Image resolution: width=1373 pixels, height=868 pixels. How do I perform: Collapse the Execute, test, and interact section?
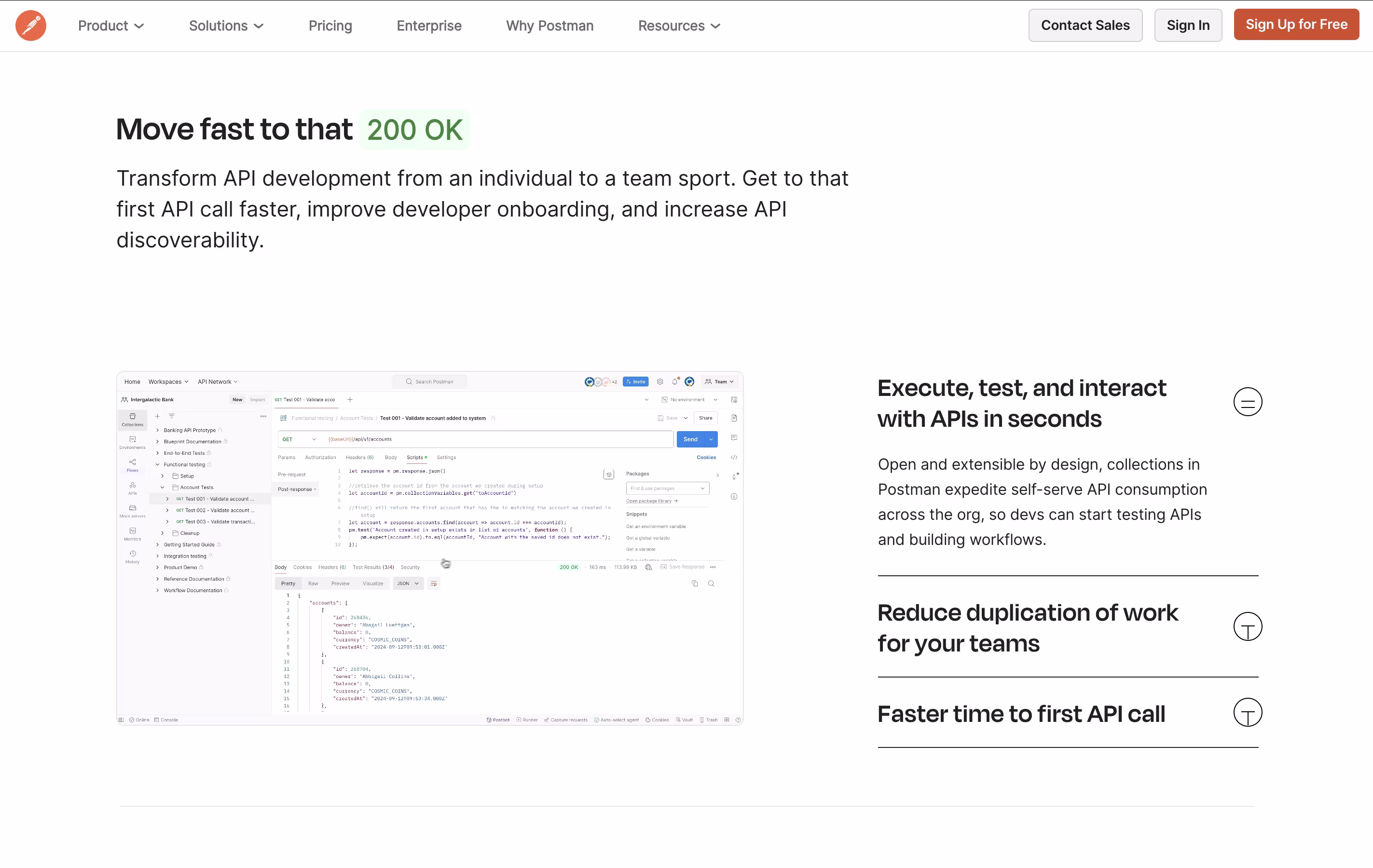pyautogui.click(x=1247, y=402)
